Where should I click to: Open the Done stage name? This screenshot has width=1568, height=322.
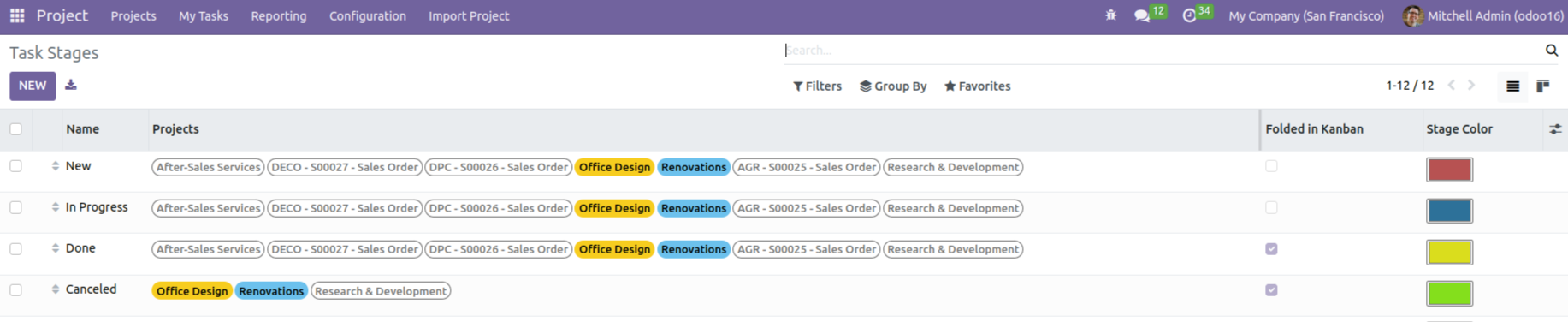[80, 248]
